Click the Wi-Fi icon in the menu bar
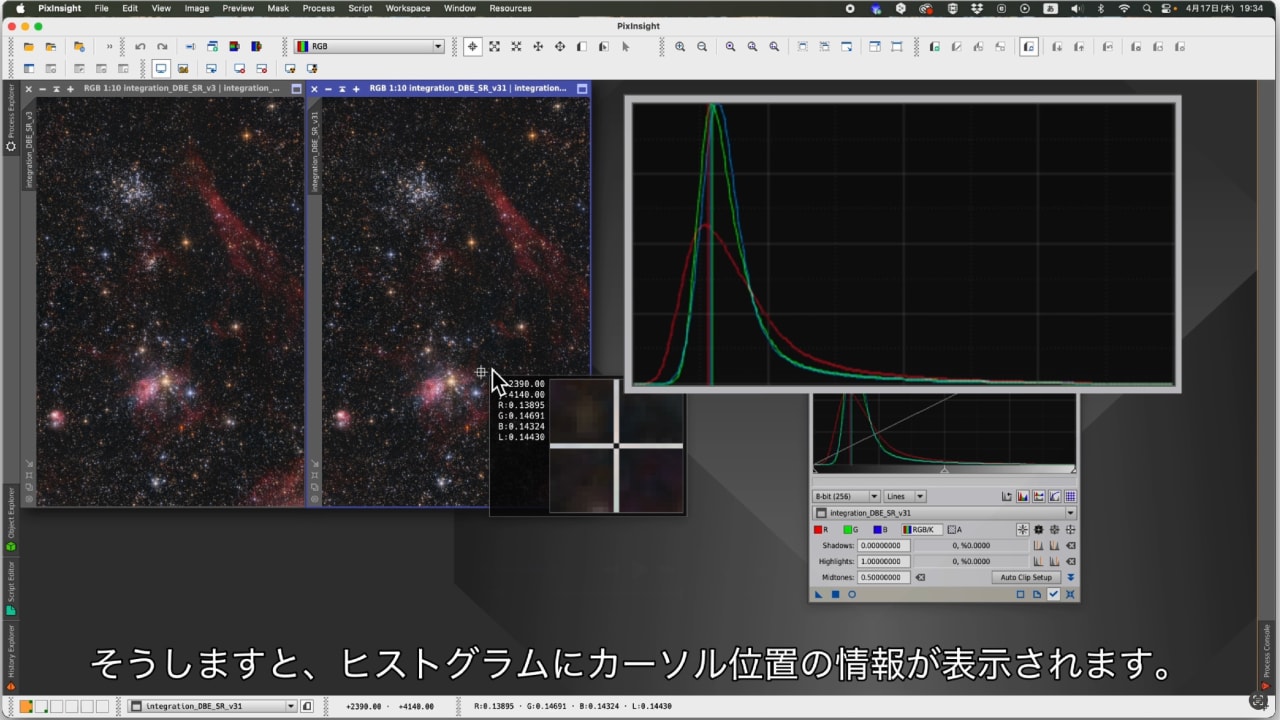 (1124, 8)
